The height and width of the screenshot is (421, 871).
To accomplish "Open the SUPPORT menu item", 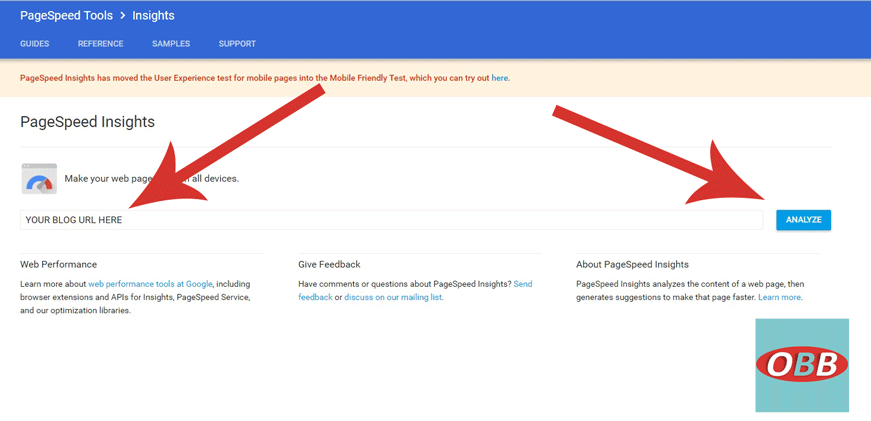I will tap(237, 44).
